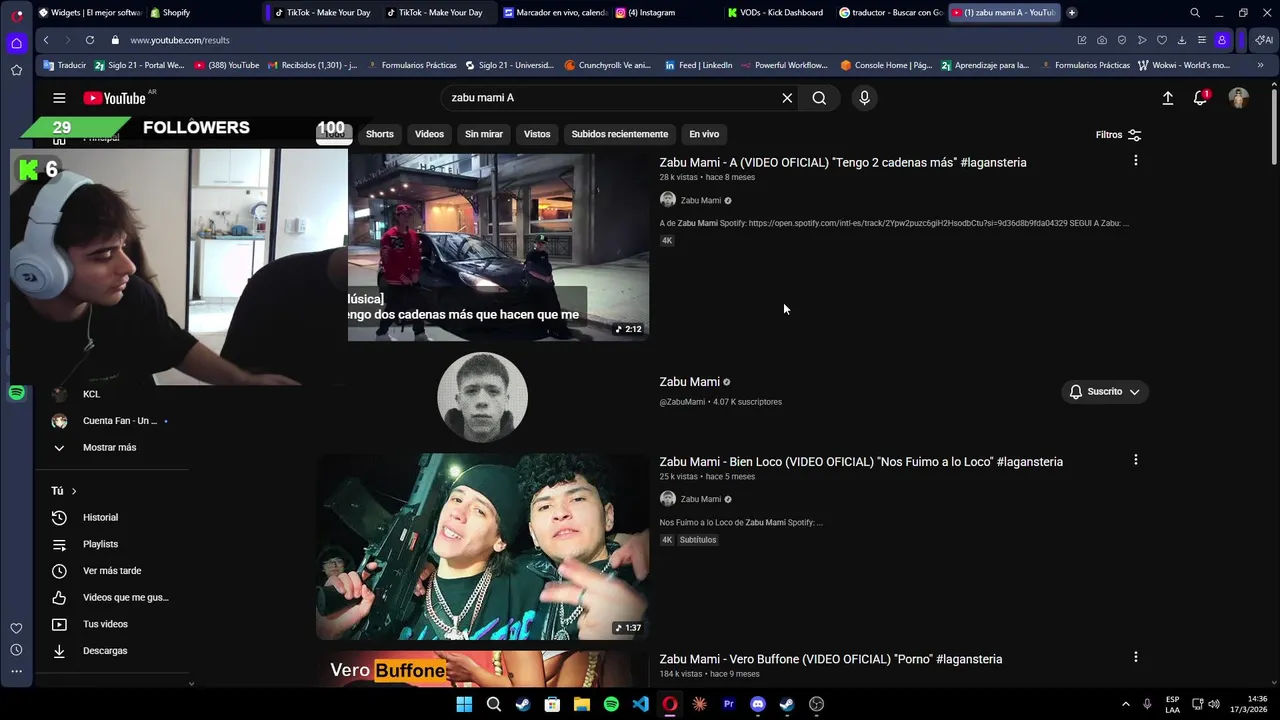Open Zabu Mami channel under 'Bien Loco'
This screenshot has height=720, width=1280.
click(701, 499)
